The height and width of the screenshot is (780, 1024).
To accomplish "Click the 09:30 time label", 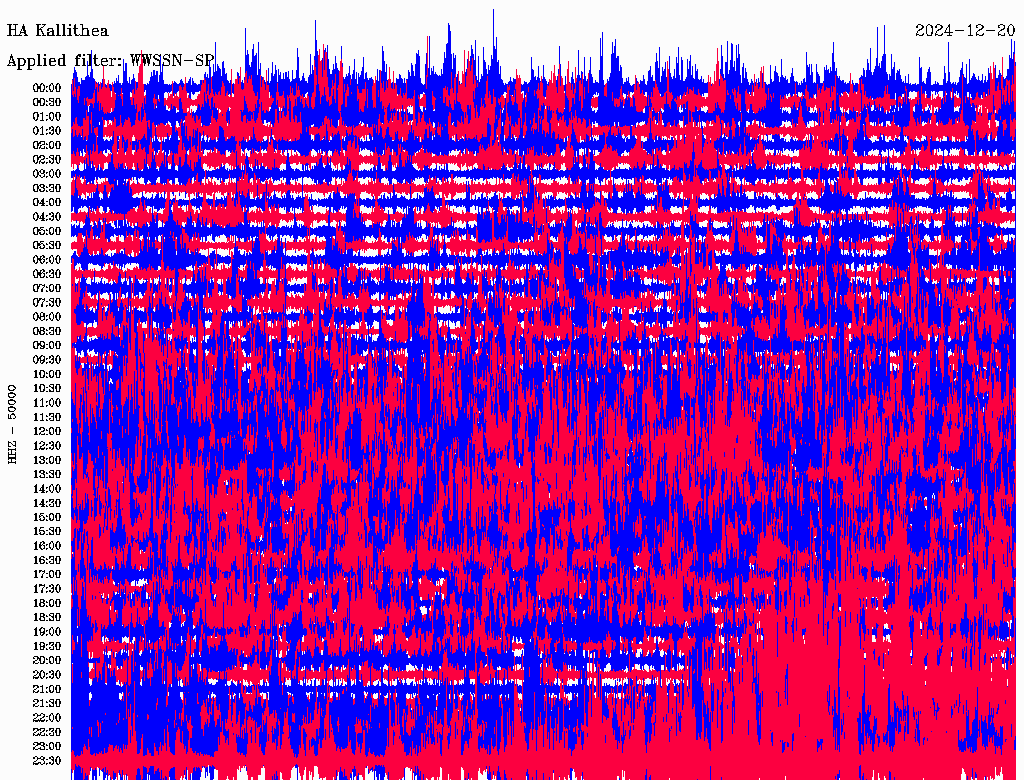I will (47, 360).
